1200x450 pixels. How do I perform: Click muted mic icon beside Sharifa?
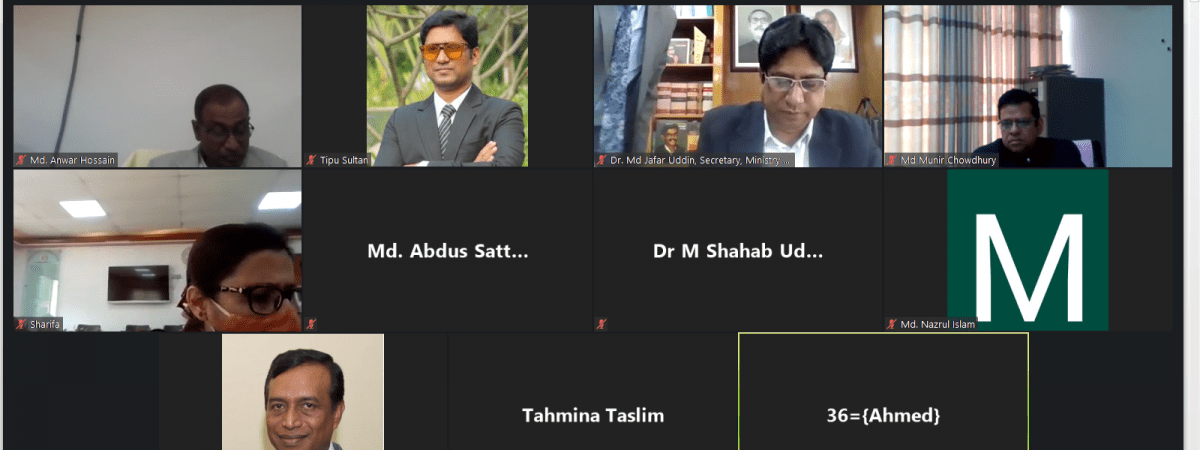(x=20, y=324)
